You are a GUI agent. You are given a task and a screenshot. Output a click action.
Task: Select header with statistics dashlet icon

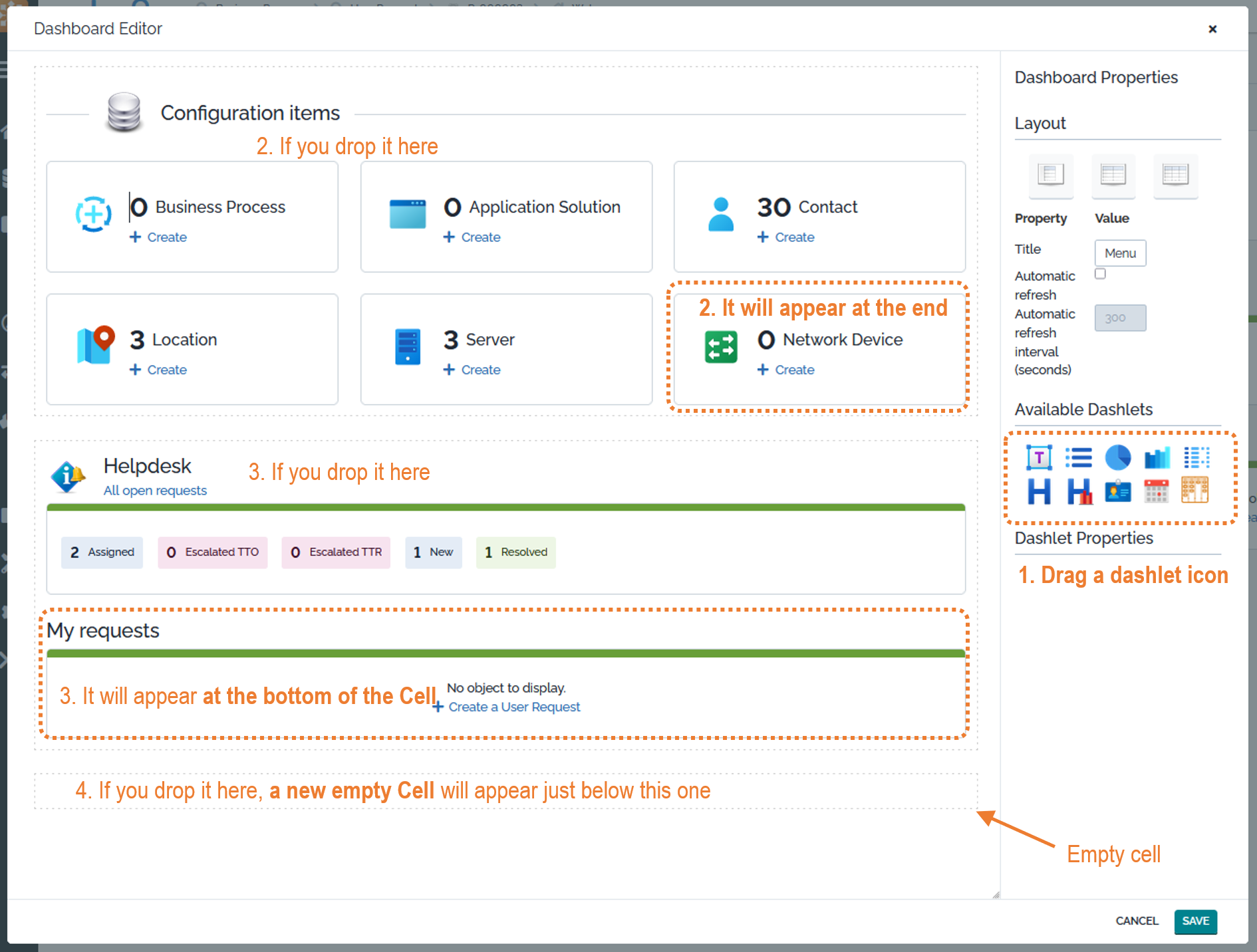(1079, 492)
